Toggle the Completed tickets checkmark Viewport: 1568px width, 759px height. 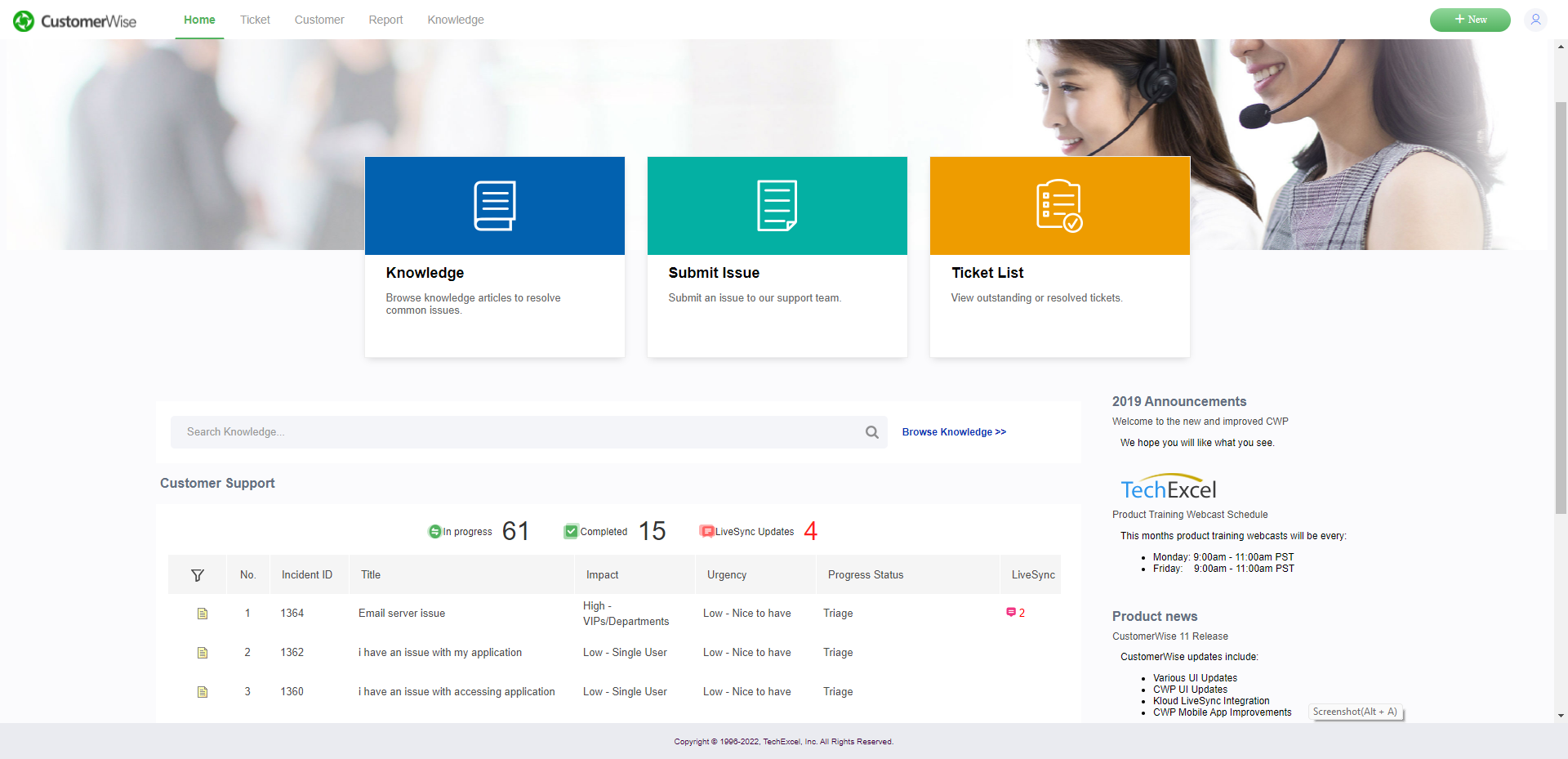571,530
